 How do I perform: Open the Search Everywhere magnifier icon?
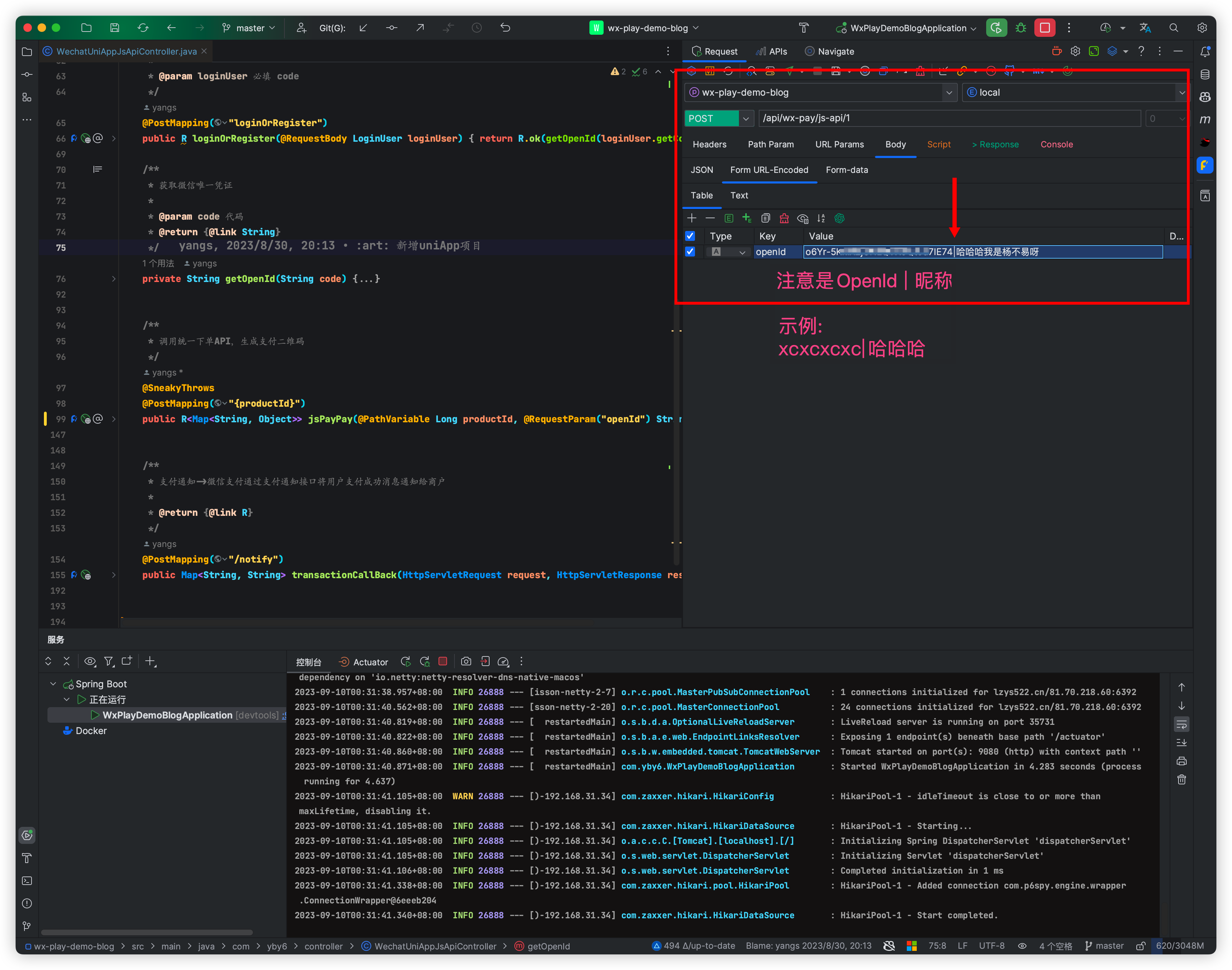tap(1174, 28)
